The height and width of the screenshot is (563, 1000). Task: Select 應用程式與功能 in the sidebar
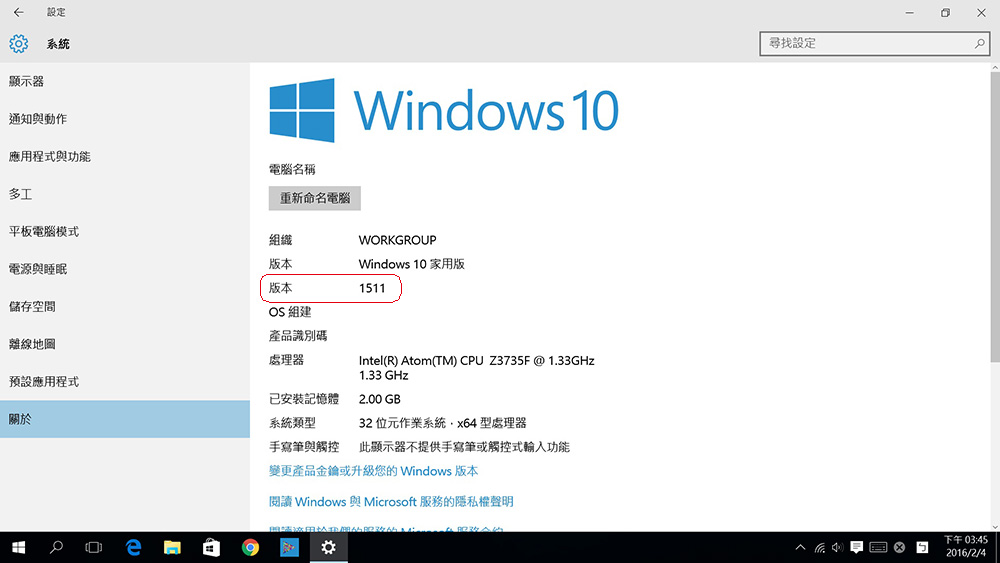[x=124, y=157]
